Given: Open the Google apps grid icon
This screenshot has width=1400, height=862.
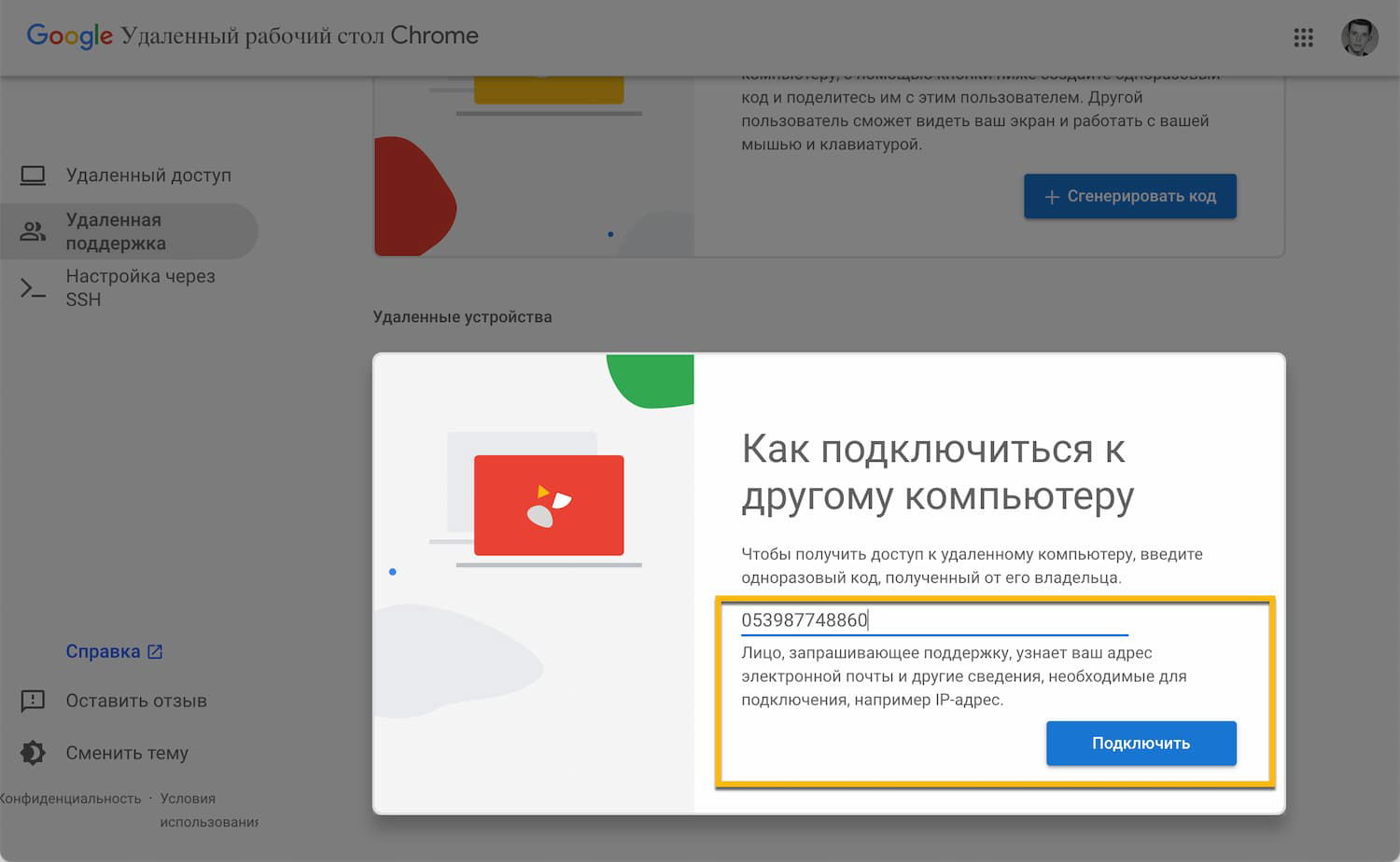Looking at the screenshot, I should 1303,37.
